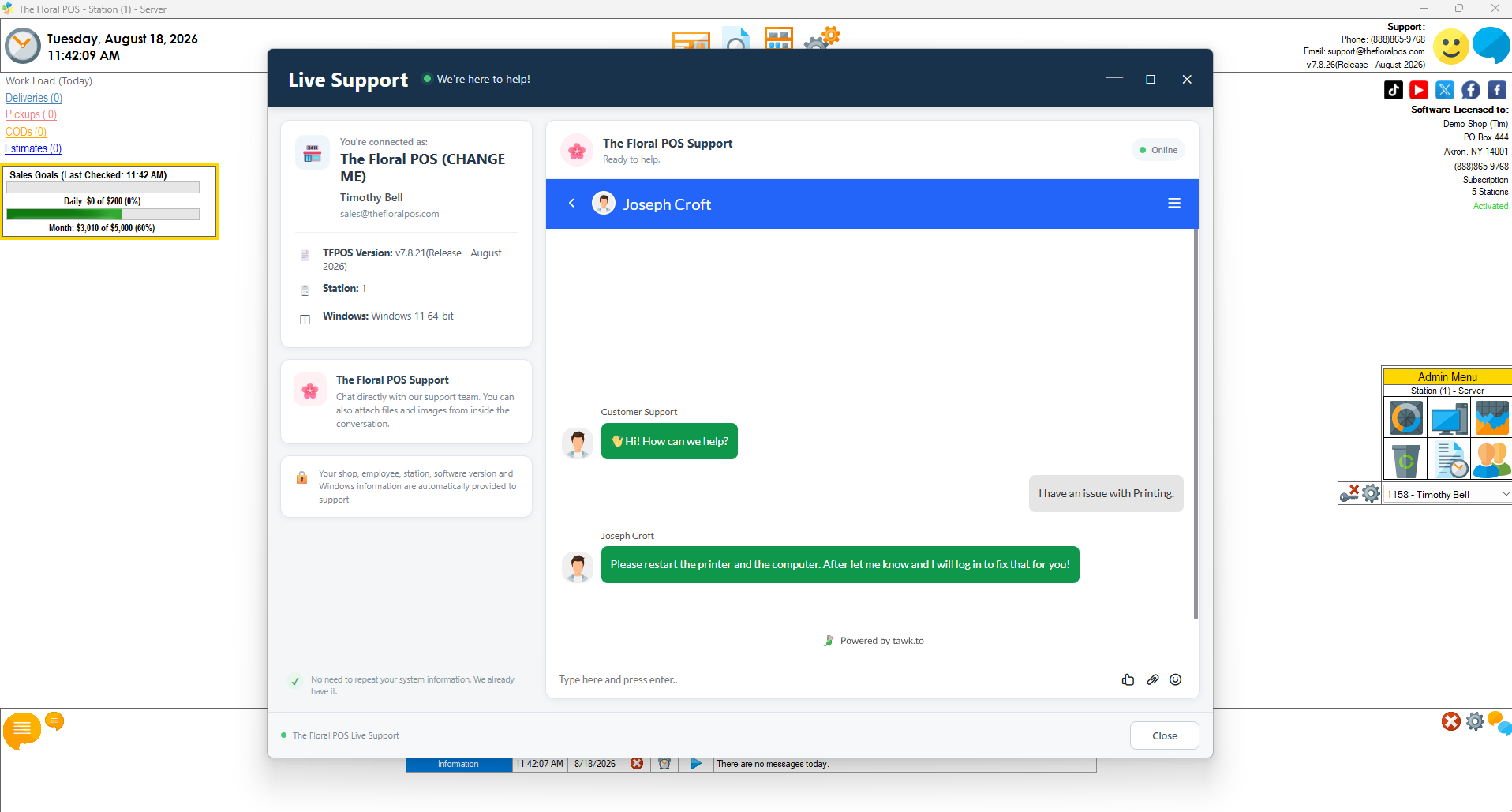Click the 'Please restart the printer' message bubble
The image size is (1512, 812).
(x=840, y=565)
